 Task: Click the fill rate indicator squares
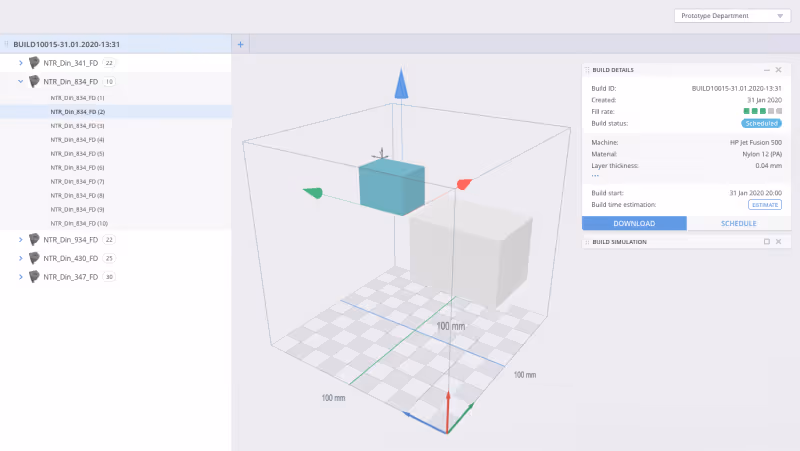coord(763,111)
